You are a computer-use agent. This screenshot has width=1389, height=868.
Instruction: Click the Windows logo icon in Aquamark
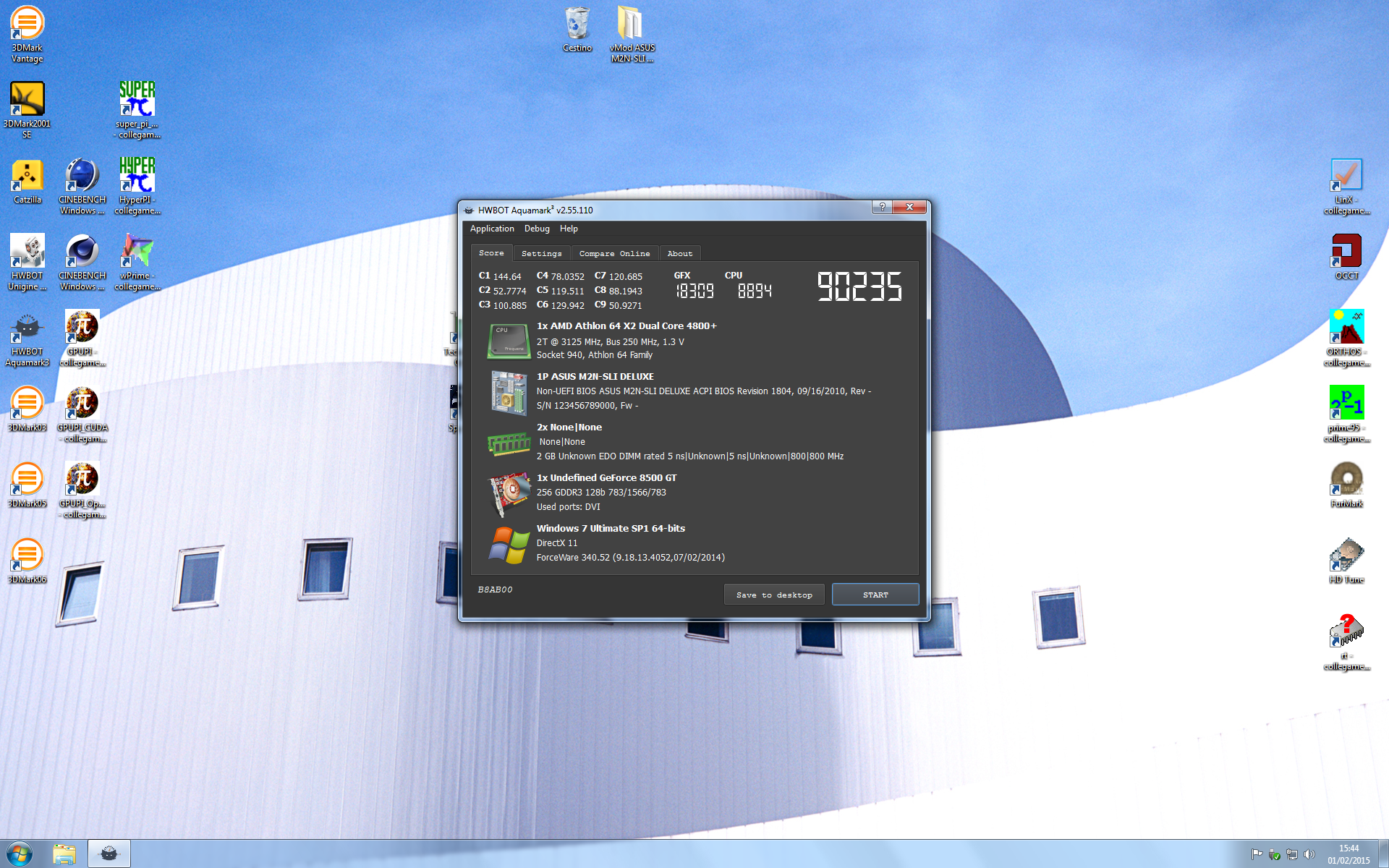pos(509,545)
